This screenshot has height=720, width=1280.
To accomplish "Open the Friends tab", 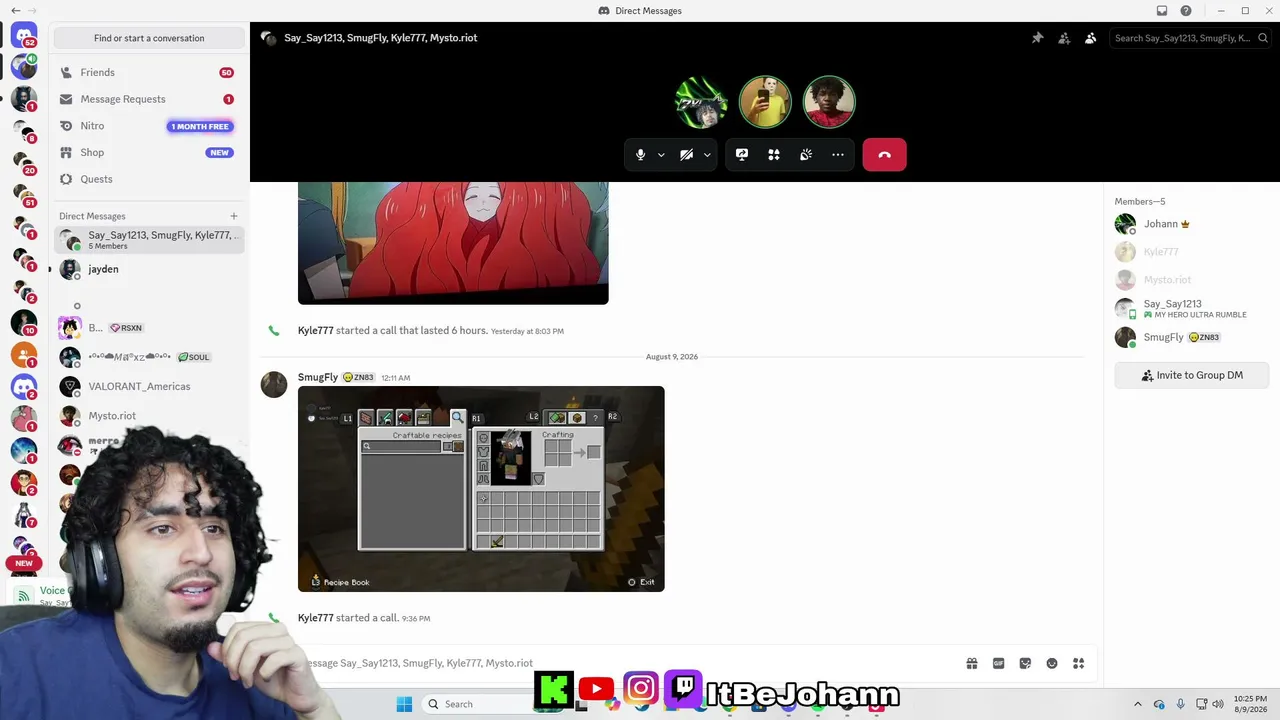I will click(149, 73).
